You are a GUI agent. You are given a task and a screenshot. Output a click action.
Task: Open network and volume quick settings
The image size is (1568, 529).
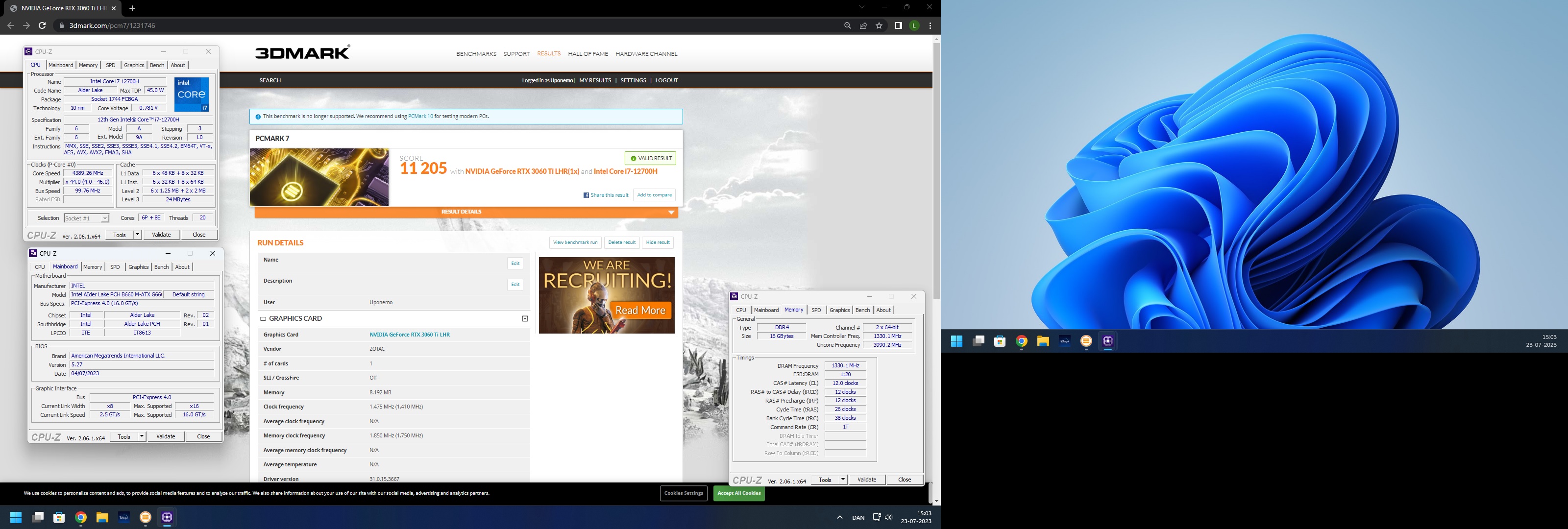click(882, 517)
